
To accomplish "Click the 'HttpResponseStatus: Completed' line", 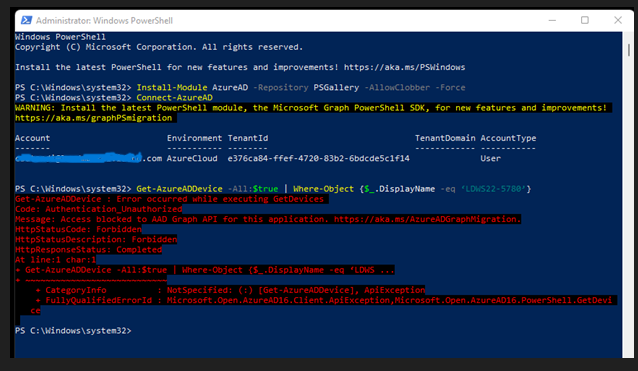I will pos(88,250).
